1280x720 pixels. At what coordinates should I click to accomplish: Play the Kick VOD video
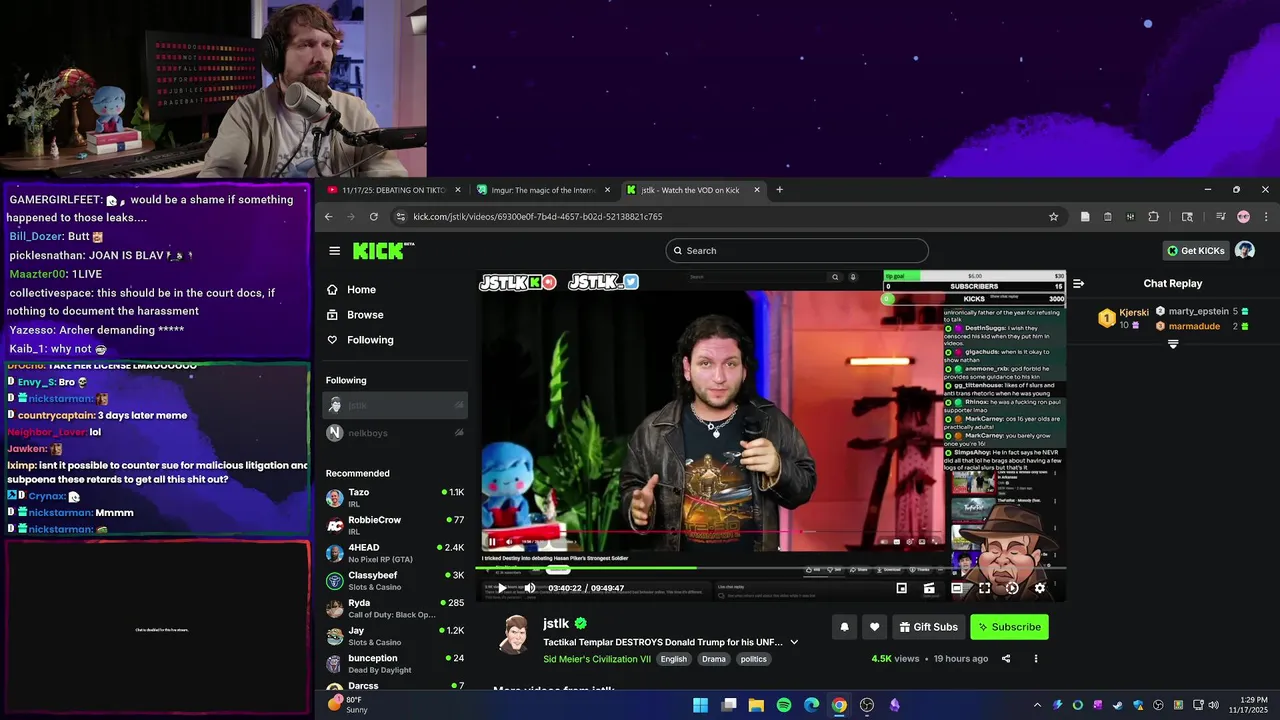coord(502,588)
